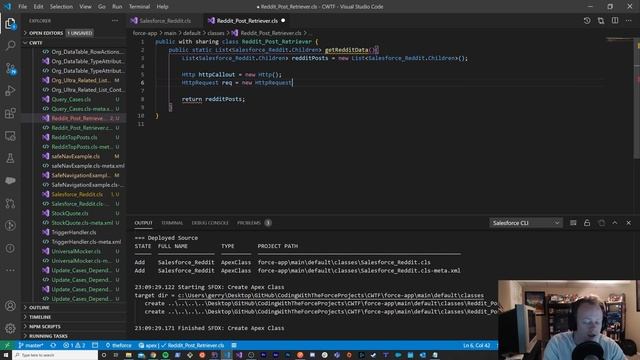Open safeNavExample.cls file

[76, 156]
